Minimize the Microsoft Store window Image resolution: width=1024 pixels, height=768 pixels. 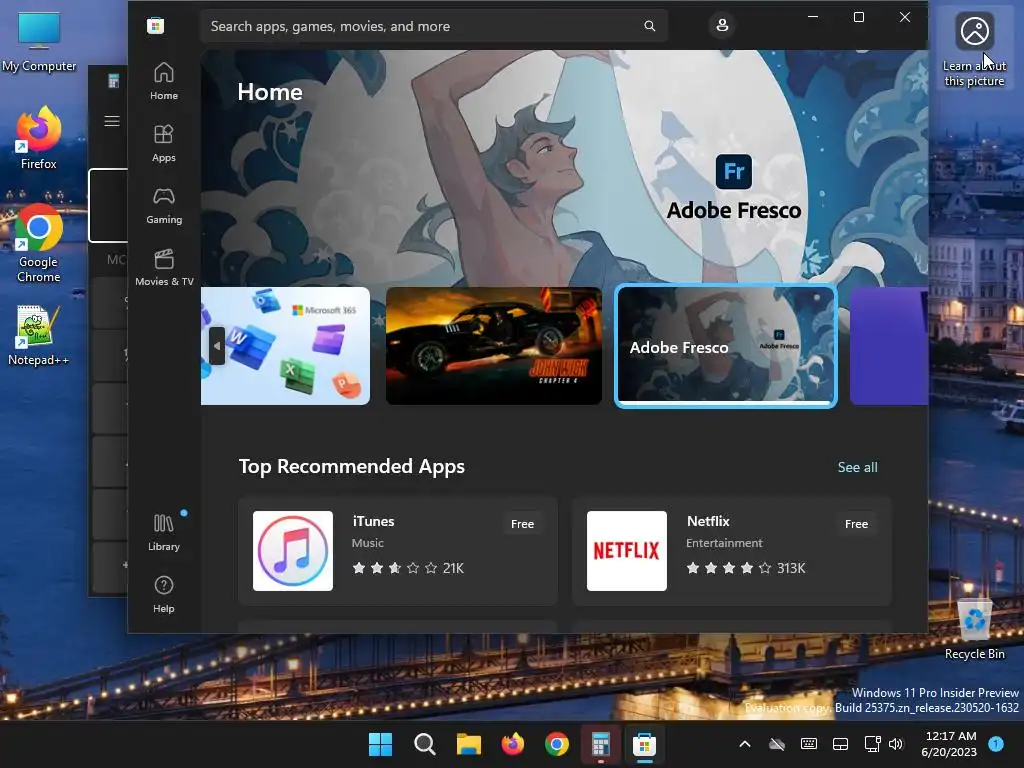[813, 17]
